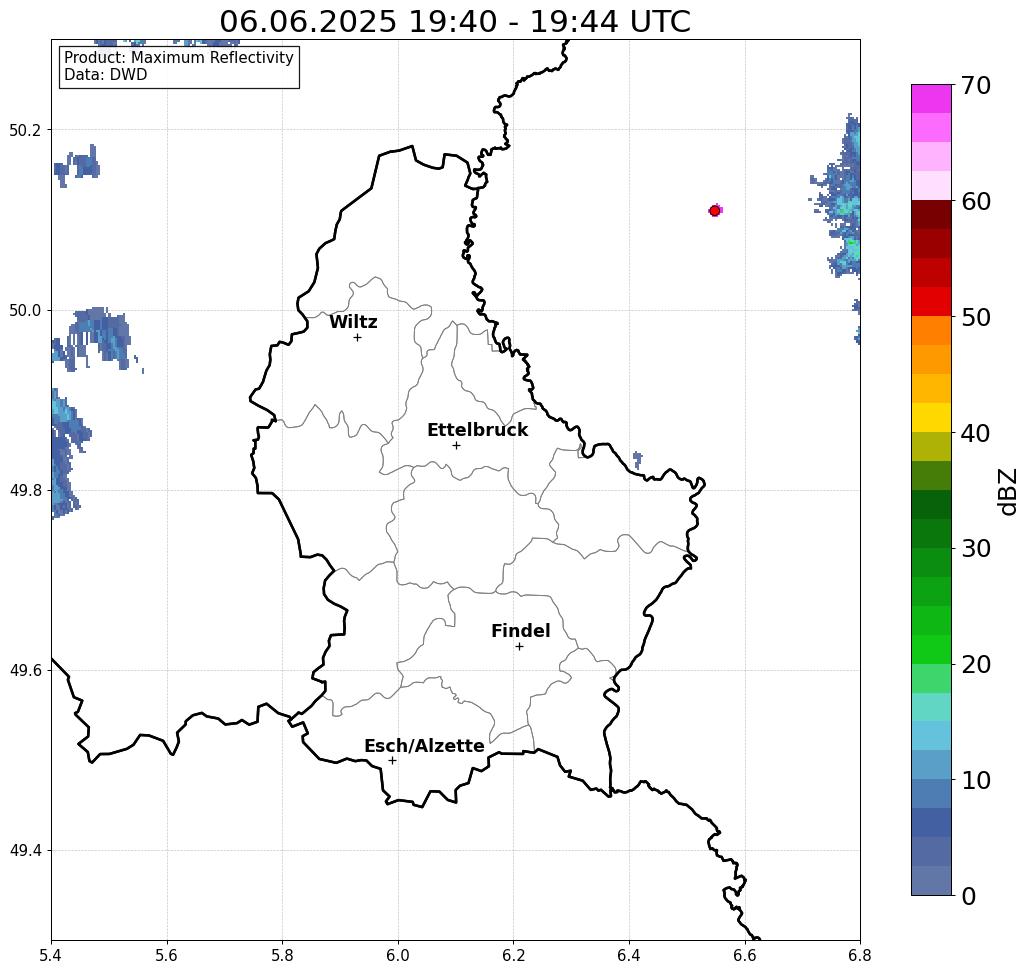This screenshot has width=1029, height=973.
Task: Click the red high-reflectivity dot east of Luxembourg
Action: point(715,211)
